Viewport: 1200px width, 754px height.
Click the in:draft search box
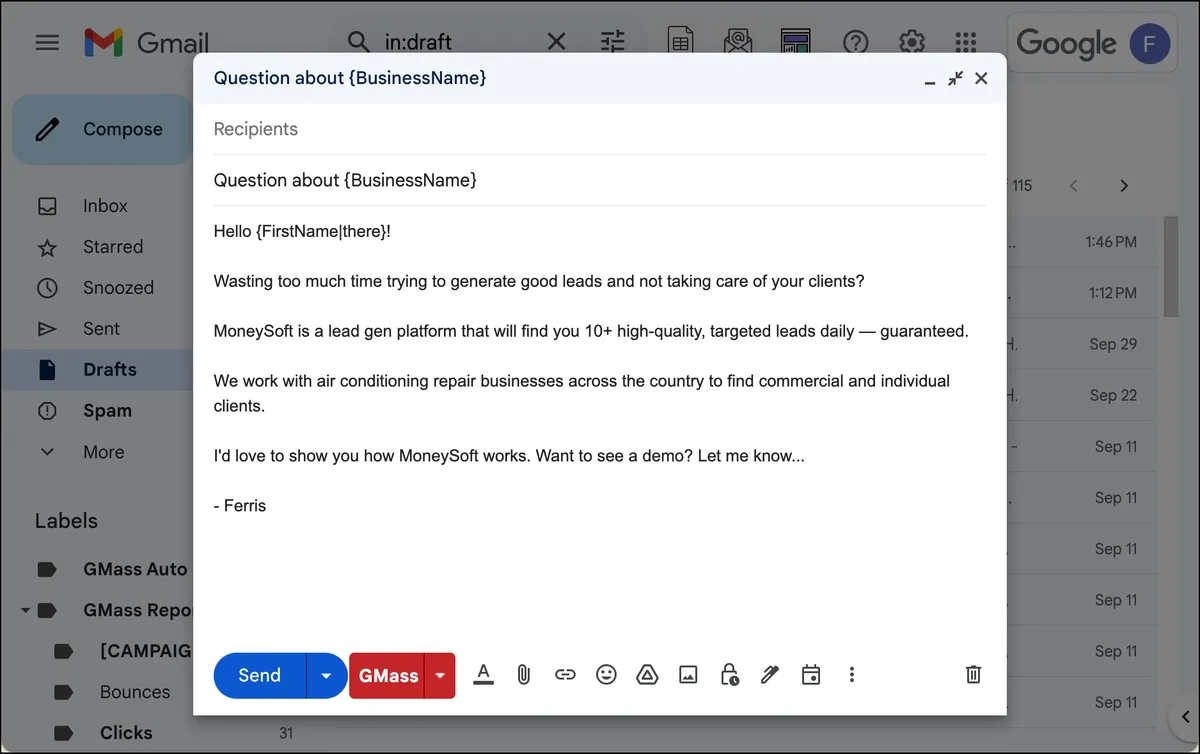coord(458,42)
